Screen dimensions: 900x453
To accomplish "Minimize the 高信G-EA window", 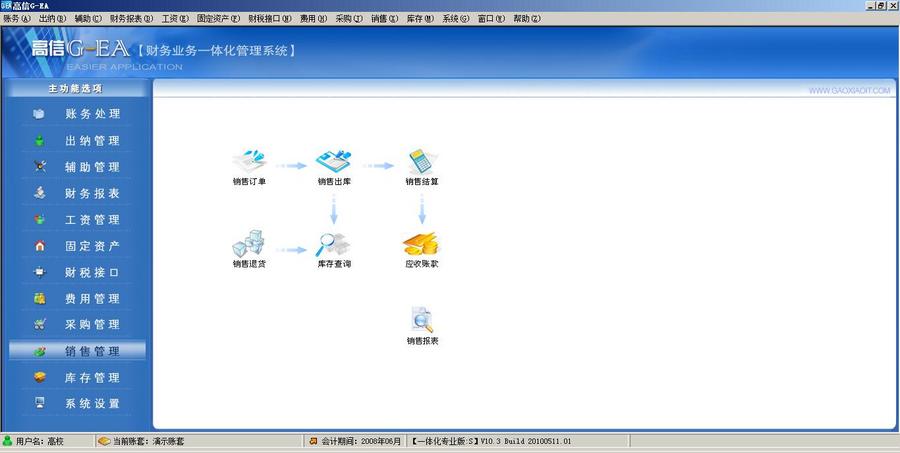I will coord(873,6).
